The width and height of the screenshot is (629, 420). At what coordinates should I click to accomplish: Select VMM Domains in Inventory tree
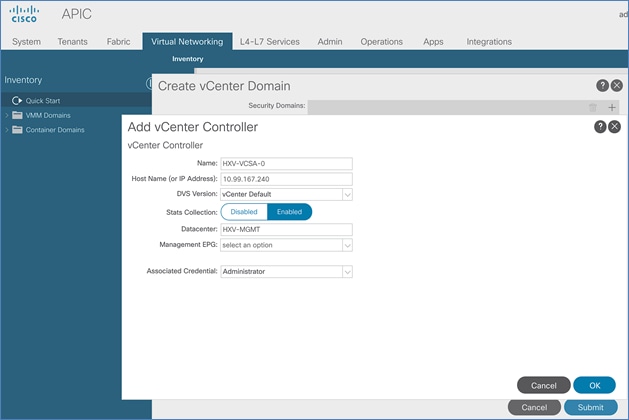click(48, 115)
